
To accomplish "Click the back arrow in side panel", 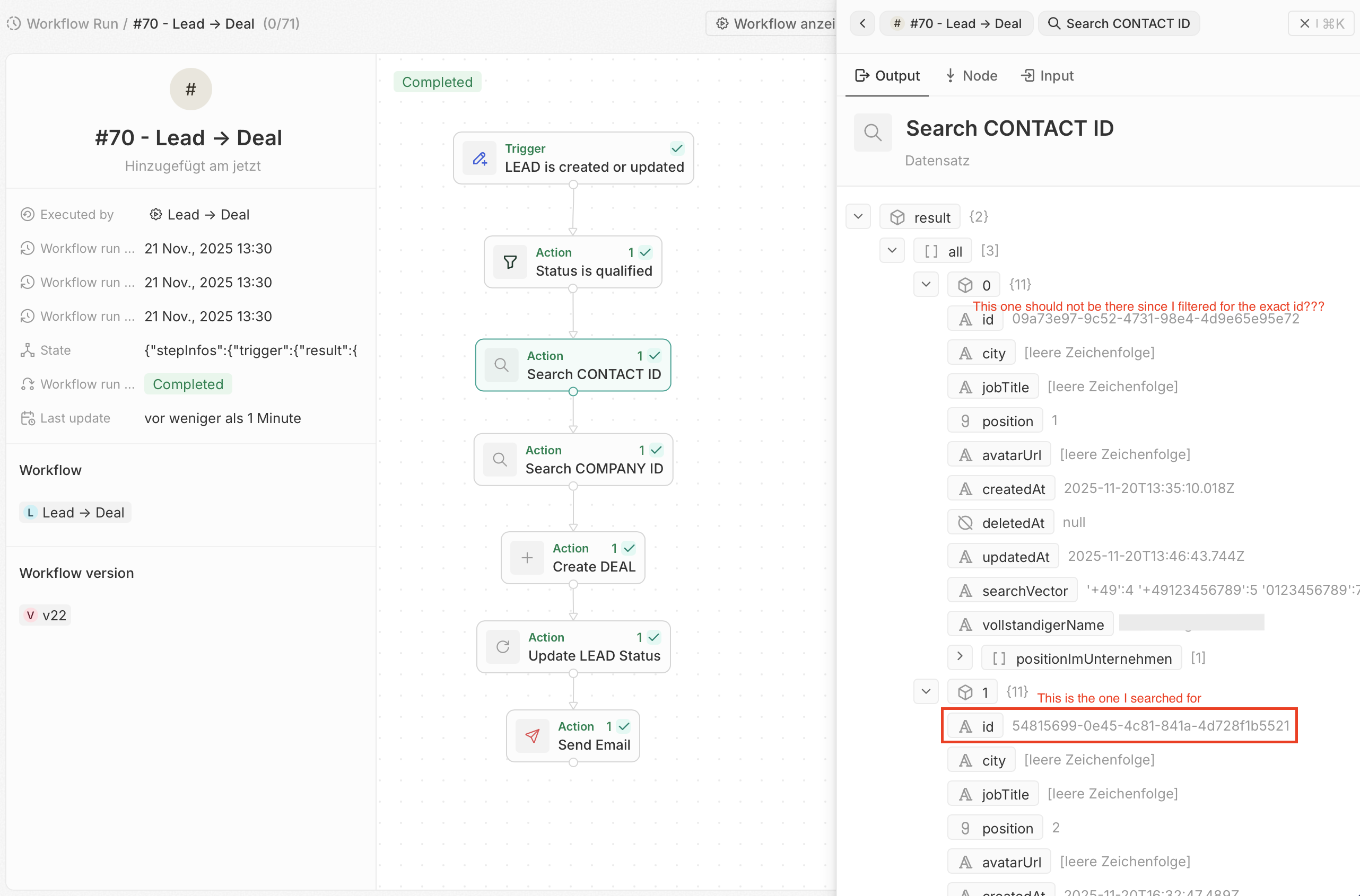I will (x=862, y=23).
